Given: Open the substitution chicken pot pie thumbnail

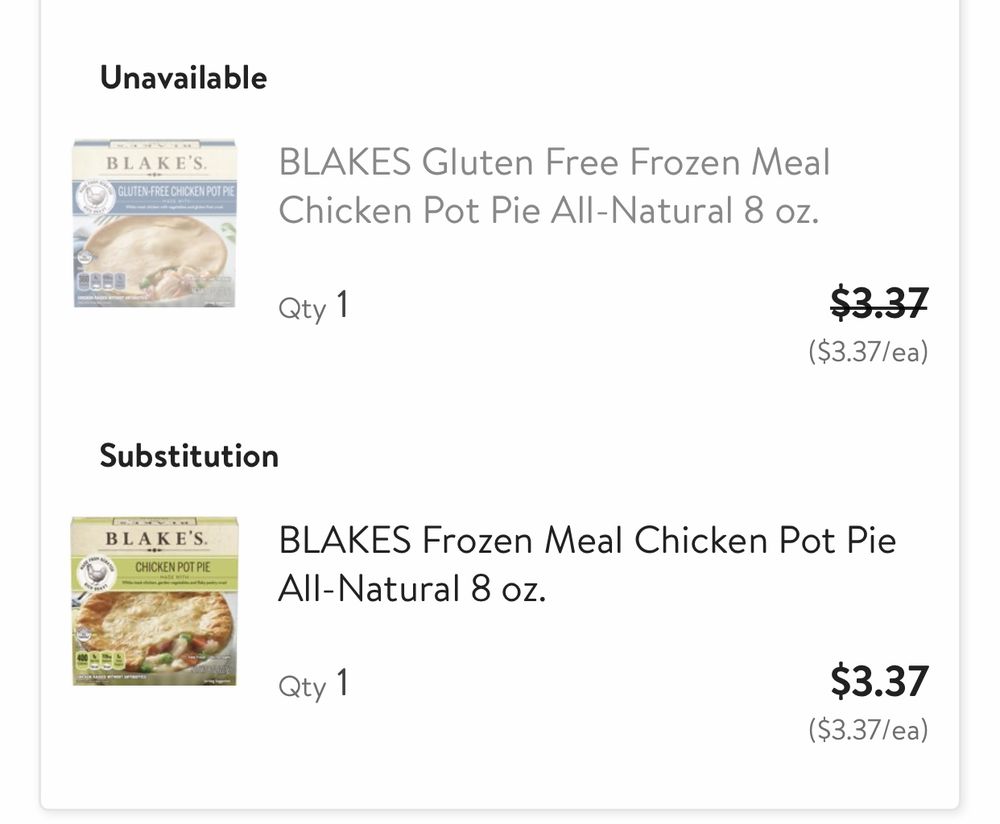Looking at the screenshot, I should (154, 601).
